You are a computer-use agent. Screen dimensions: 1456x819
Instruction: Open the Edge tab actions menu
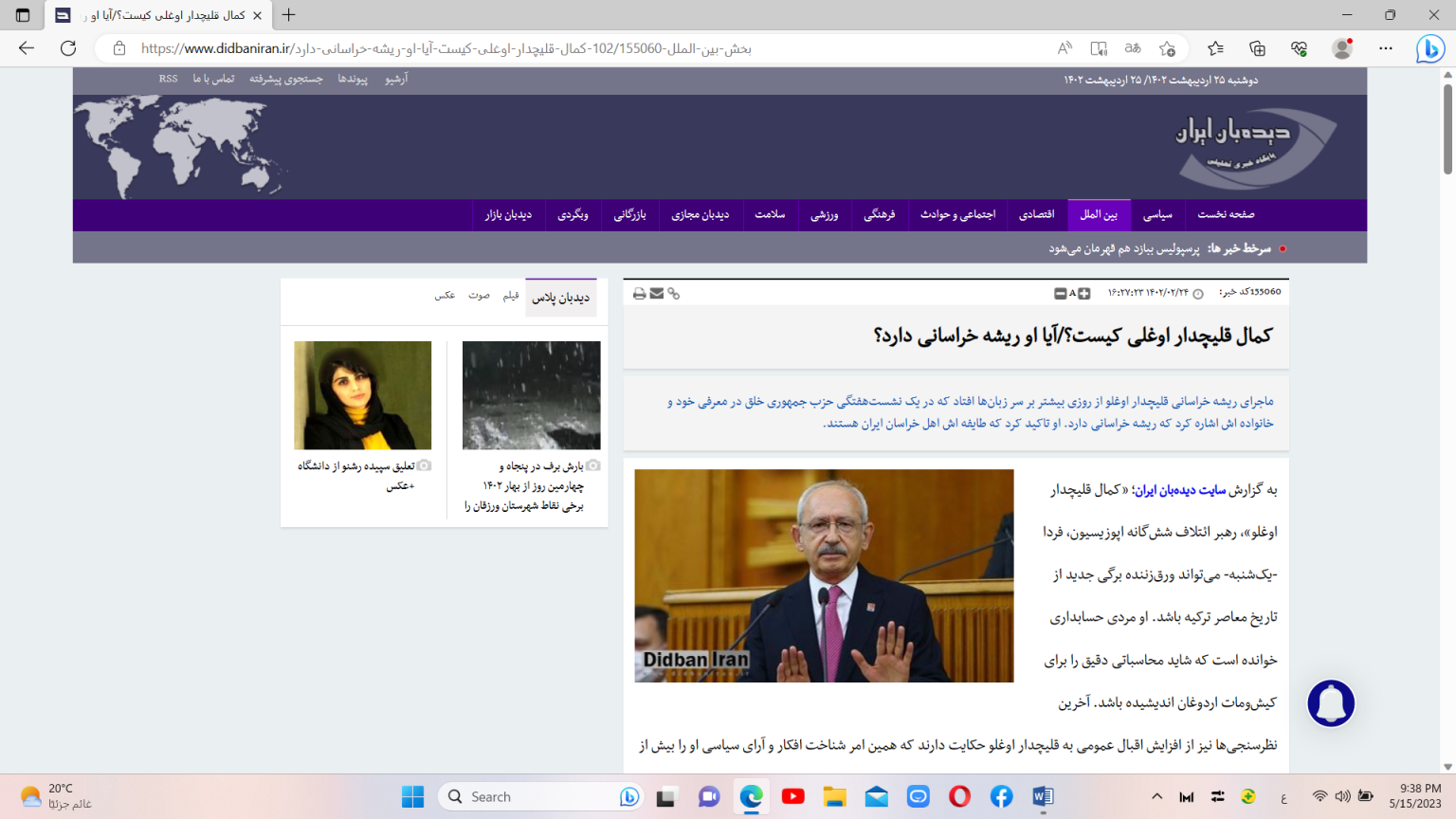(23, 15)
